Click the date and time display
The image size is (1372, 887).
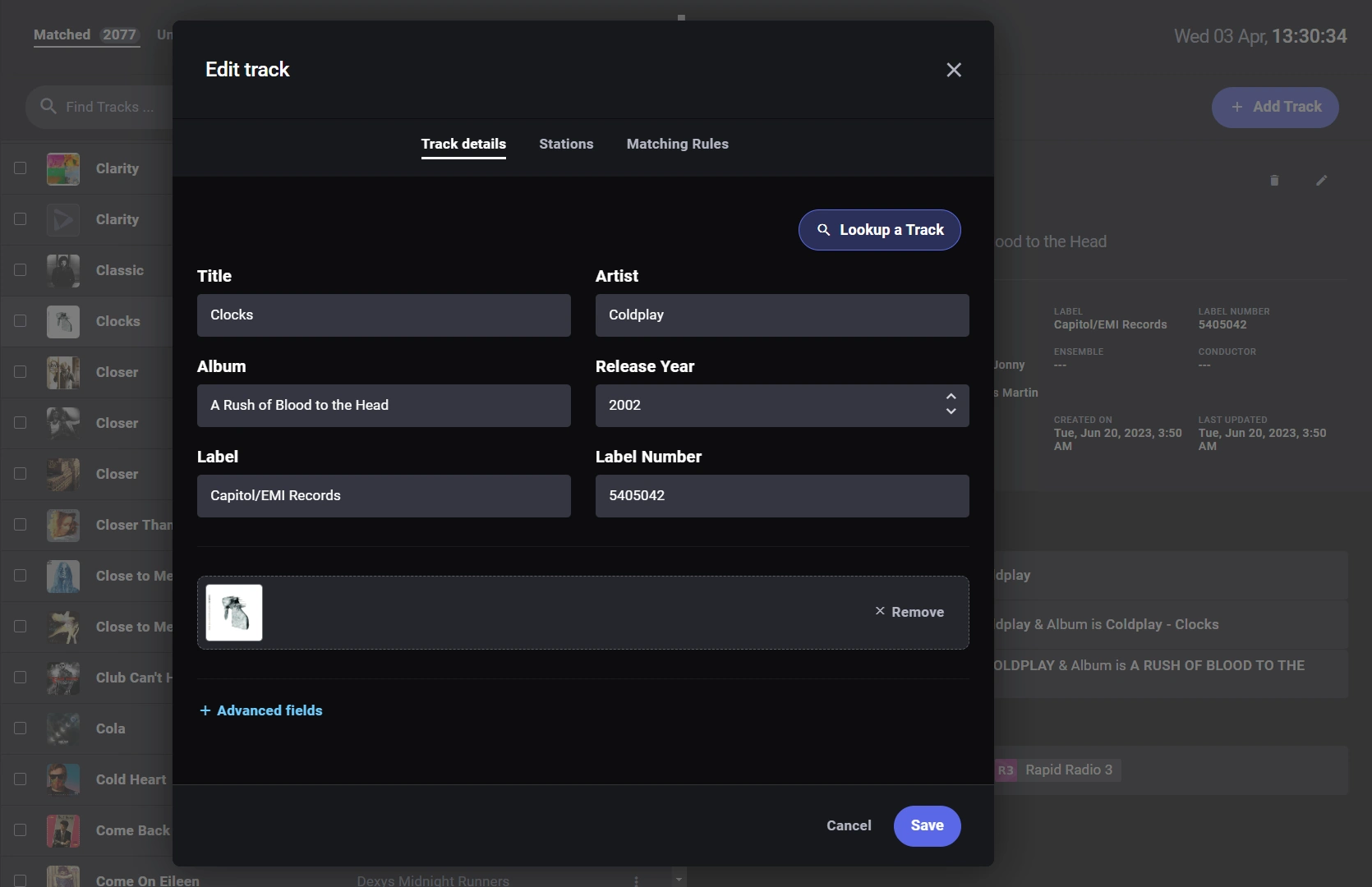1260,36
